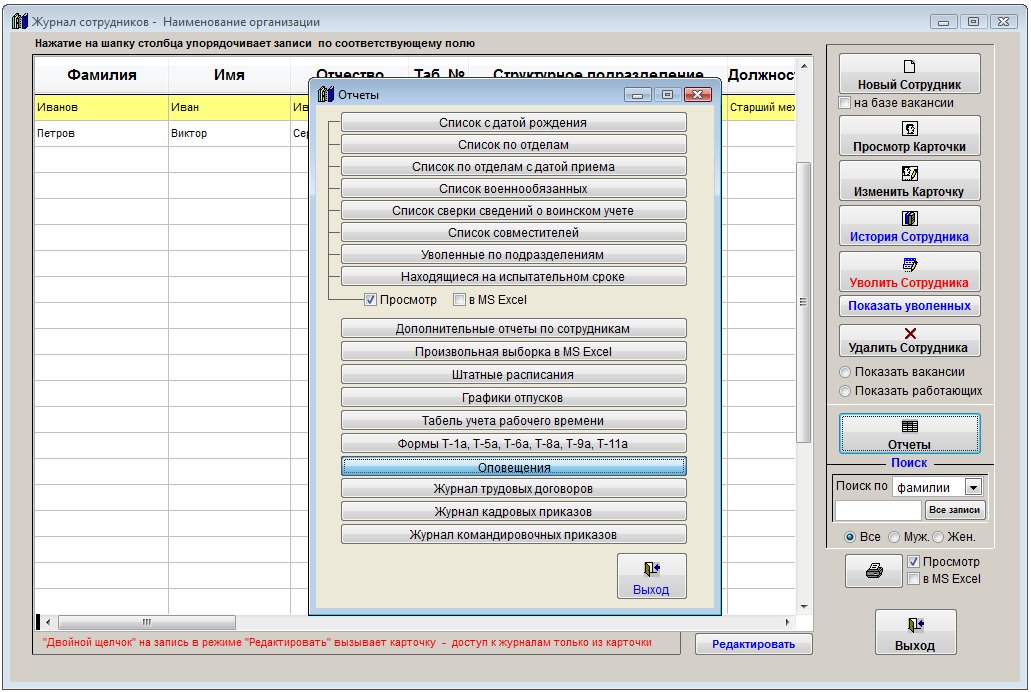Select Показать работающих radio button
Viewport: 1031px width, 692px height.
[845, 391]
